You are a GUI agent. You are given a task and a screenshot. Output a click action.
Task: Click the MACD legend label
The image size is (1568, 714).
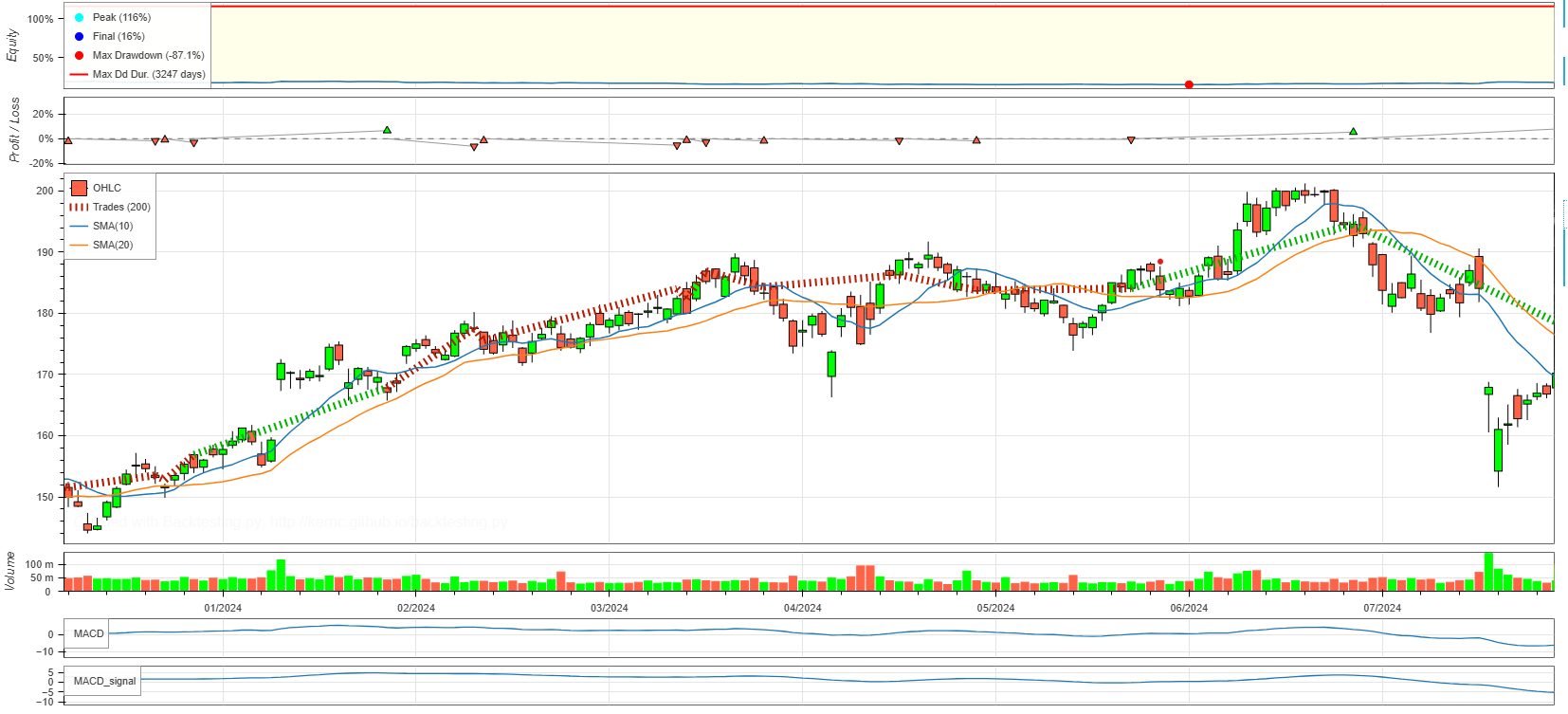[88, 633]
